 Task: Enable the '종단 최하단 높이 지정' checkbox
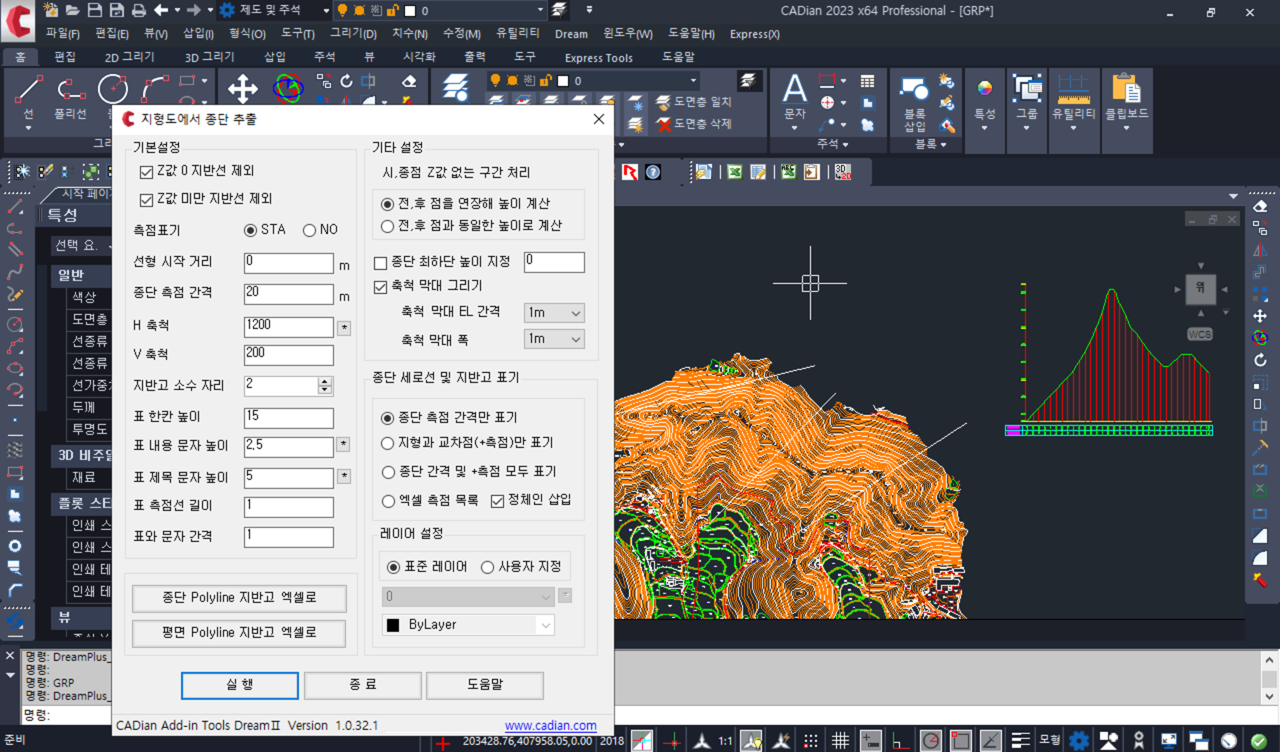pyautogui.click(x=380, y=262)
